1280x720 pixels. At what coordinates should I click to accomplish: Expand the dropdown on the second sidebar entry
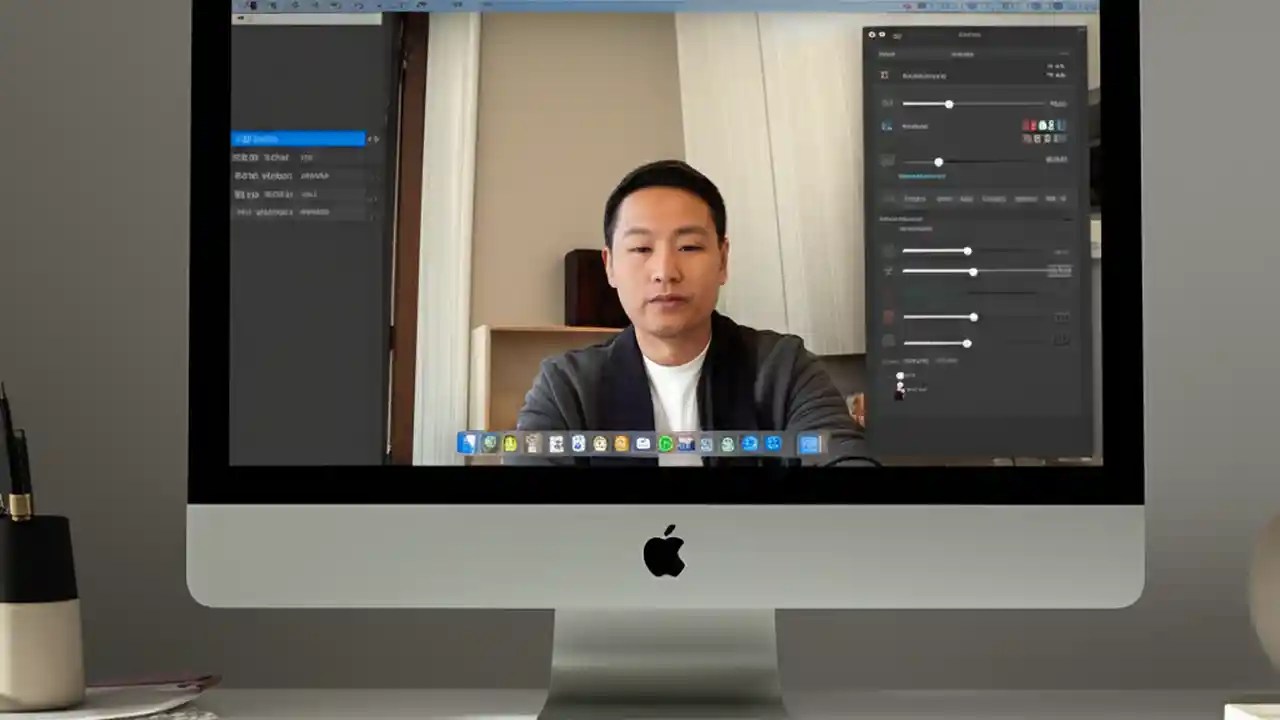click(x=375, y=157)
